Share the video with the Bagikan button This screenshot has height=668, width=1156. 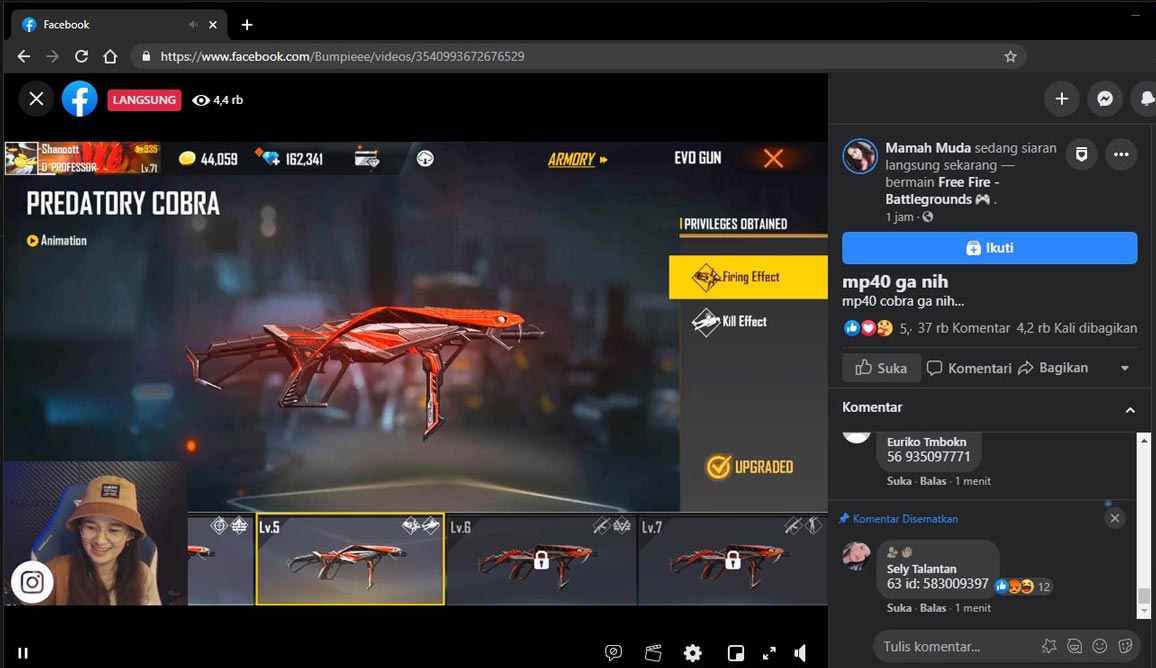pyautogui.click(x=1053, y=368)
